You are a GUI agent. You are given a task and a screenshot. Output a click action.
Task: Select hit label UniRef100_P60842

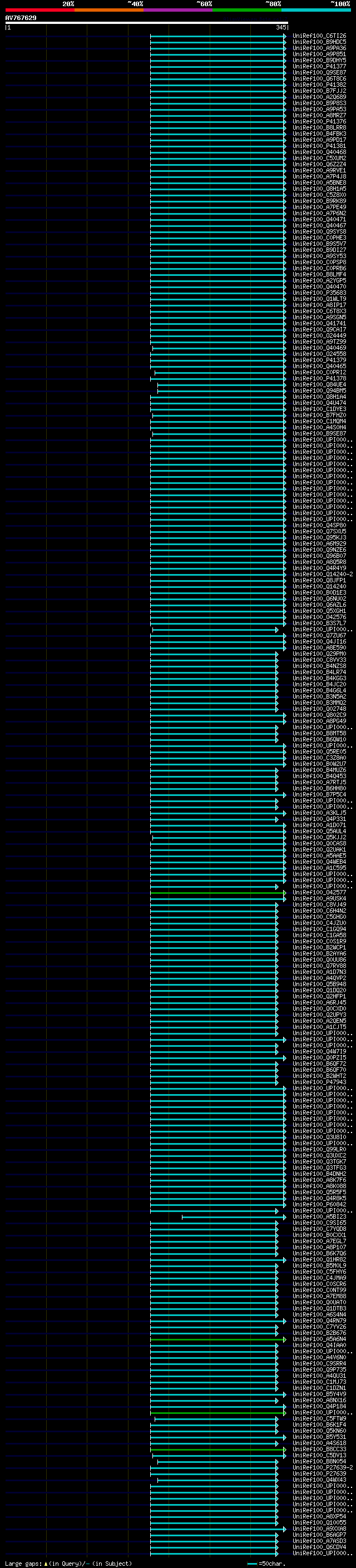[x=319, y=1205]
